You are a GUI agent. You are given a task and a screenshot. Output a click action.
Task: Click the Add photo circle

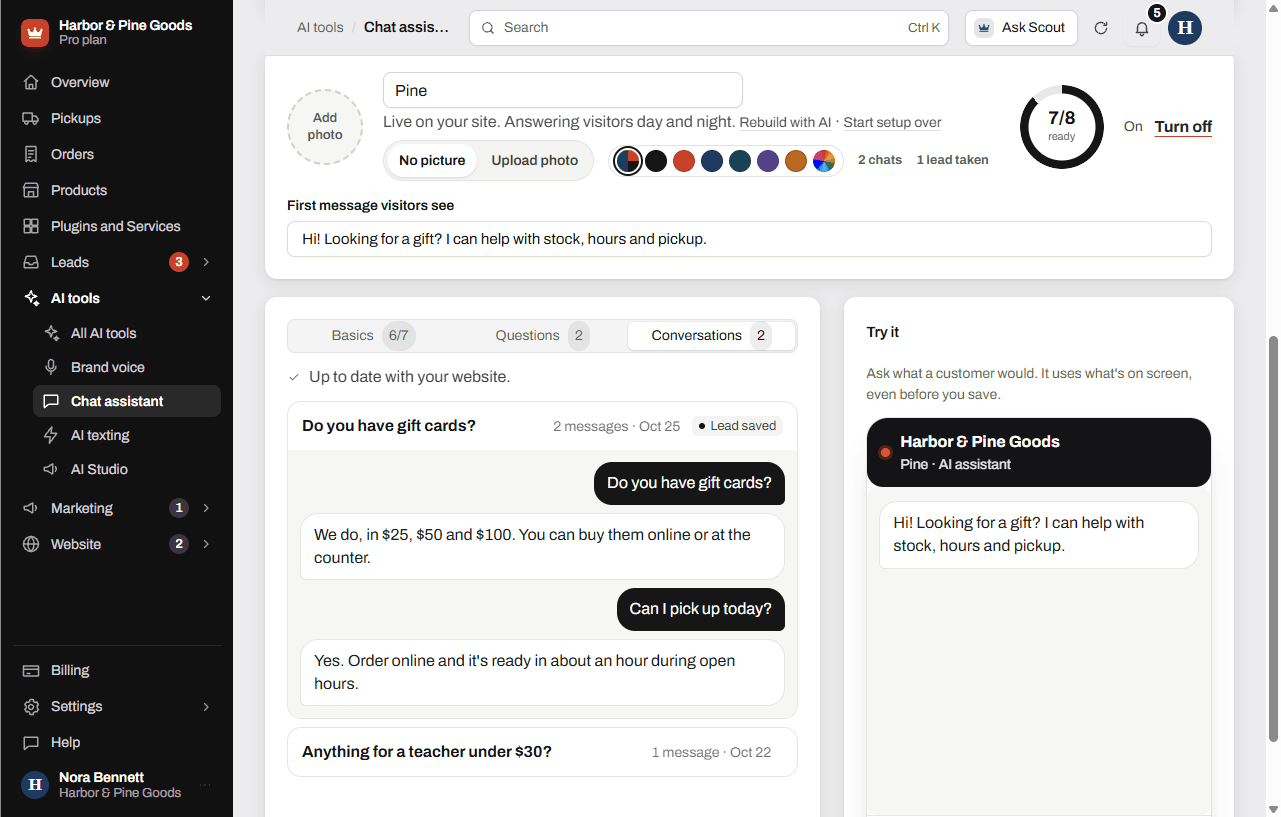(x=325, y=127)
